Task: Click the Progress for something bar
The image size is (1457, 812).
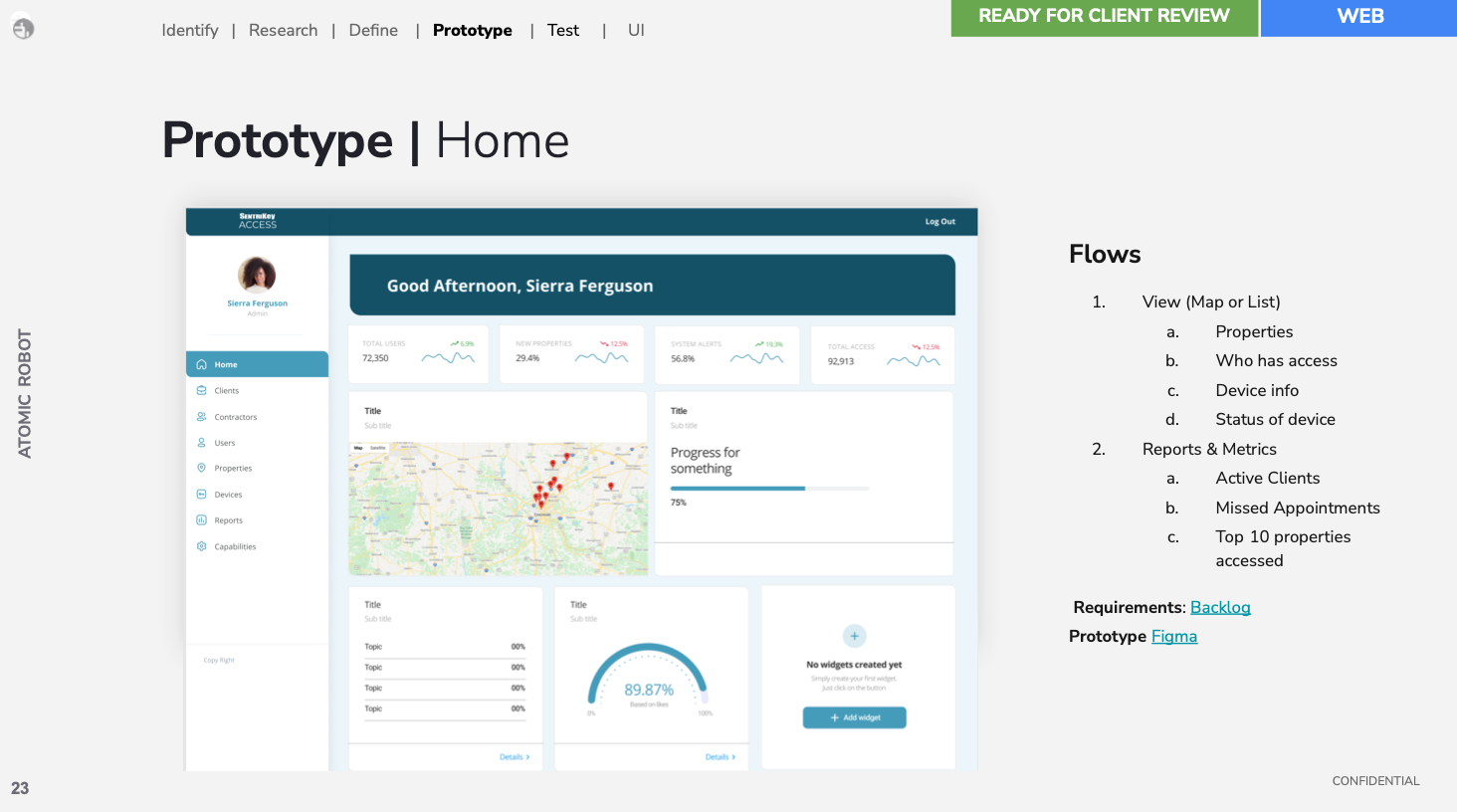Action: pos(769,489)
